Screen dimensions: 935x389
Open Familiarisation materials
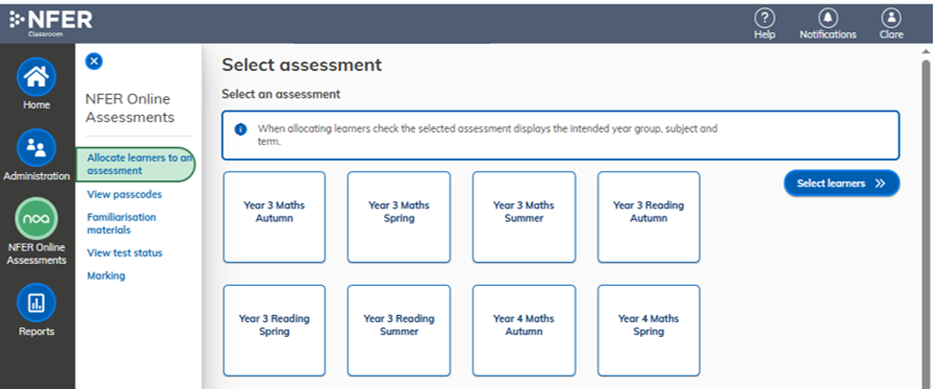click(122, 223)
